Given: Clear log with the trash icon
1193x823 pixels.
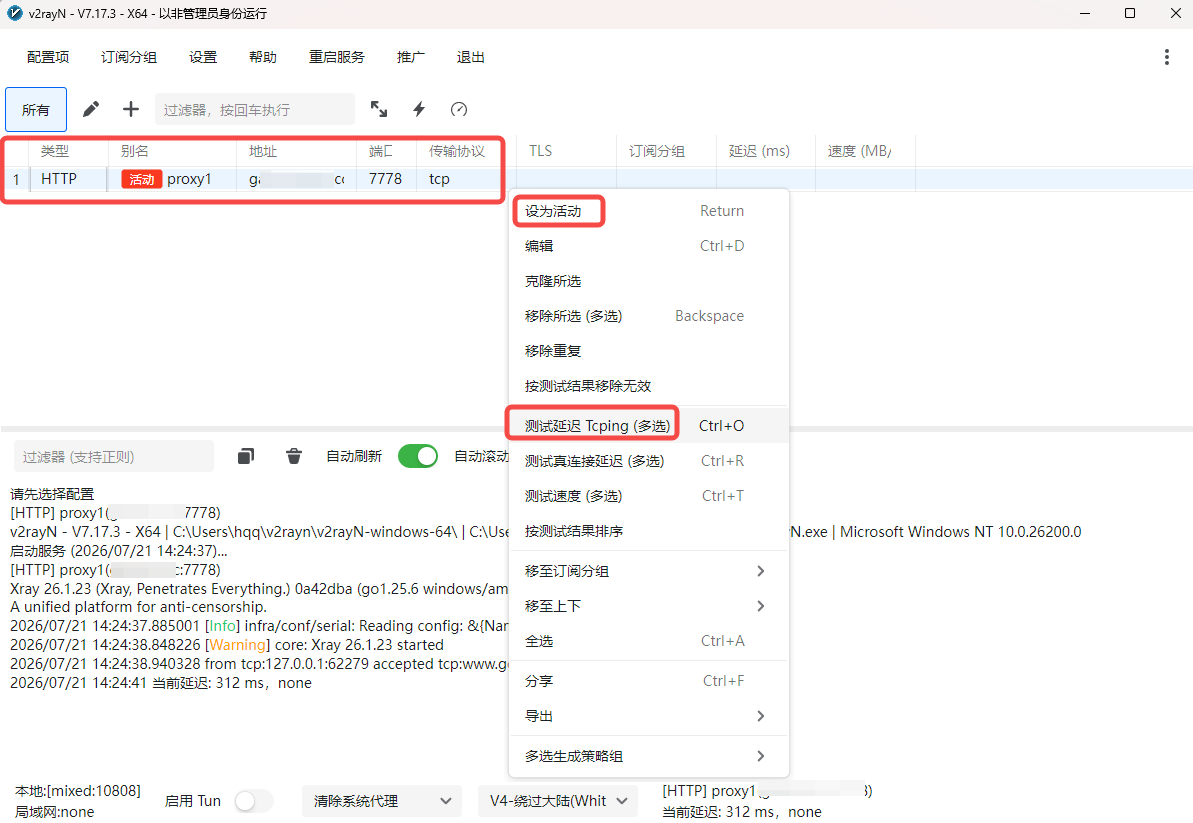Looking at the screenshot, I should click(x=294, y=456).
